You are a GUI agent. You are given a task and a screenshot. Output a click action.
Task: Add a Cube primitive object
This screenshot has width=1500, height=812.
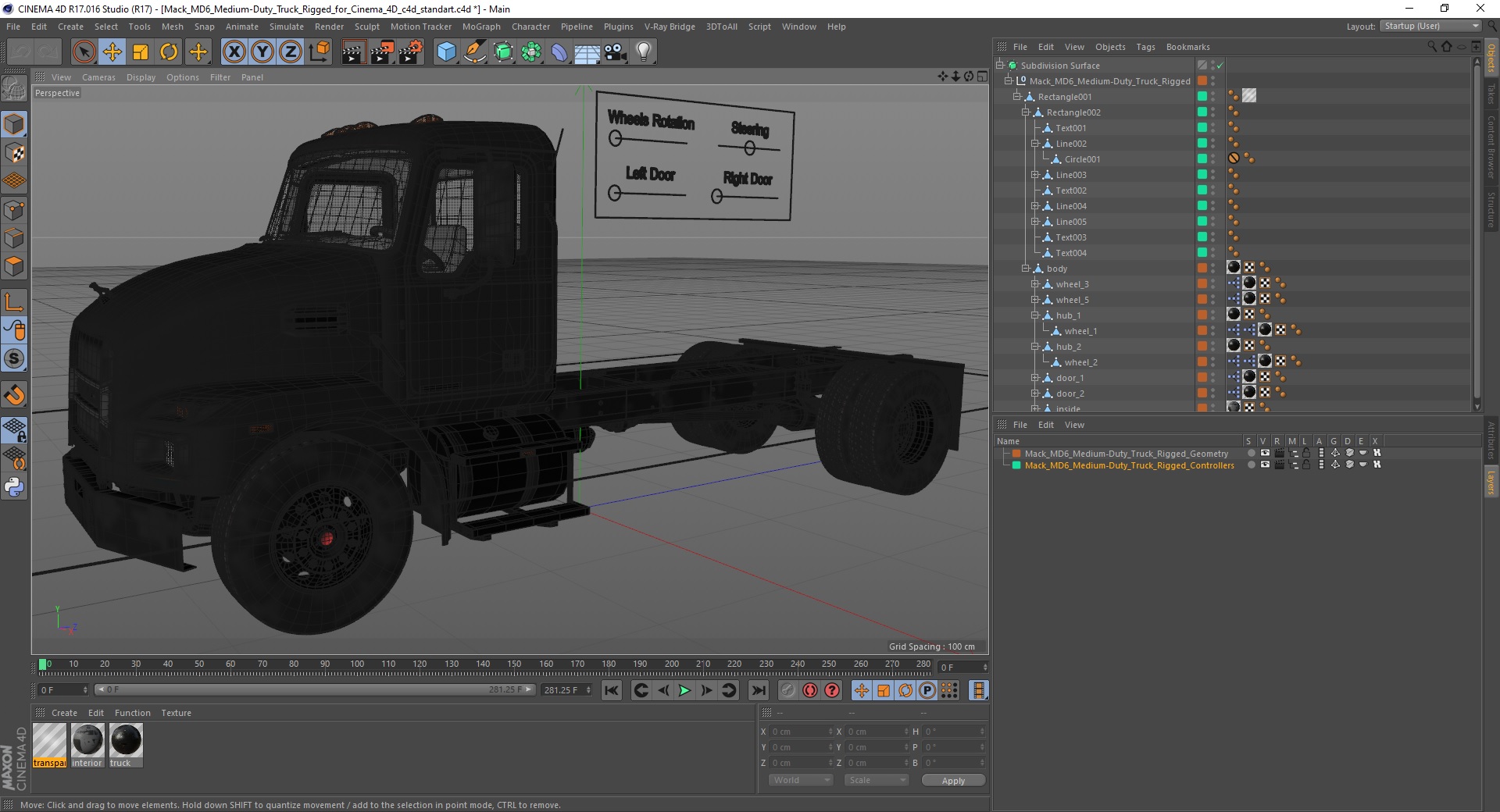pos(446,52)
